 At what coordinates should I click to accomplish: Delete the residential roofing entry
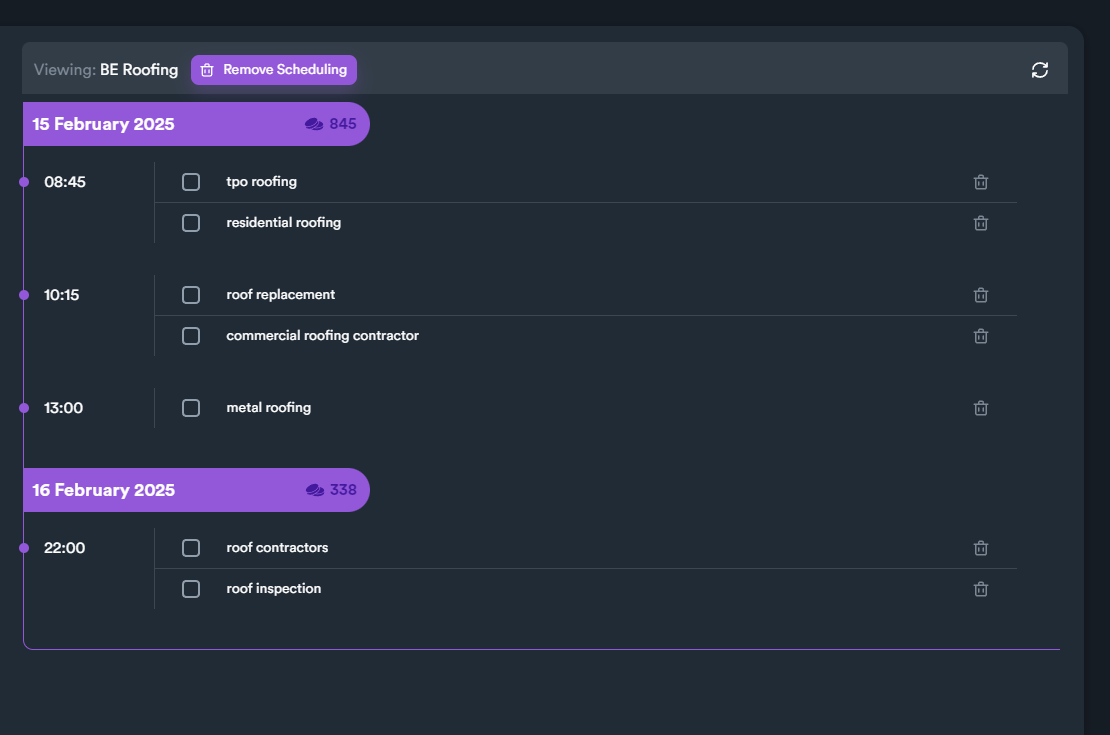981,223
